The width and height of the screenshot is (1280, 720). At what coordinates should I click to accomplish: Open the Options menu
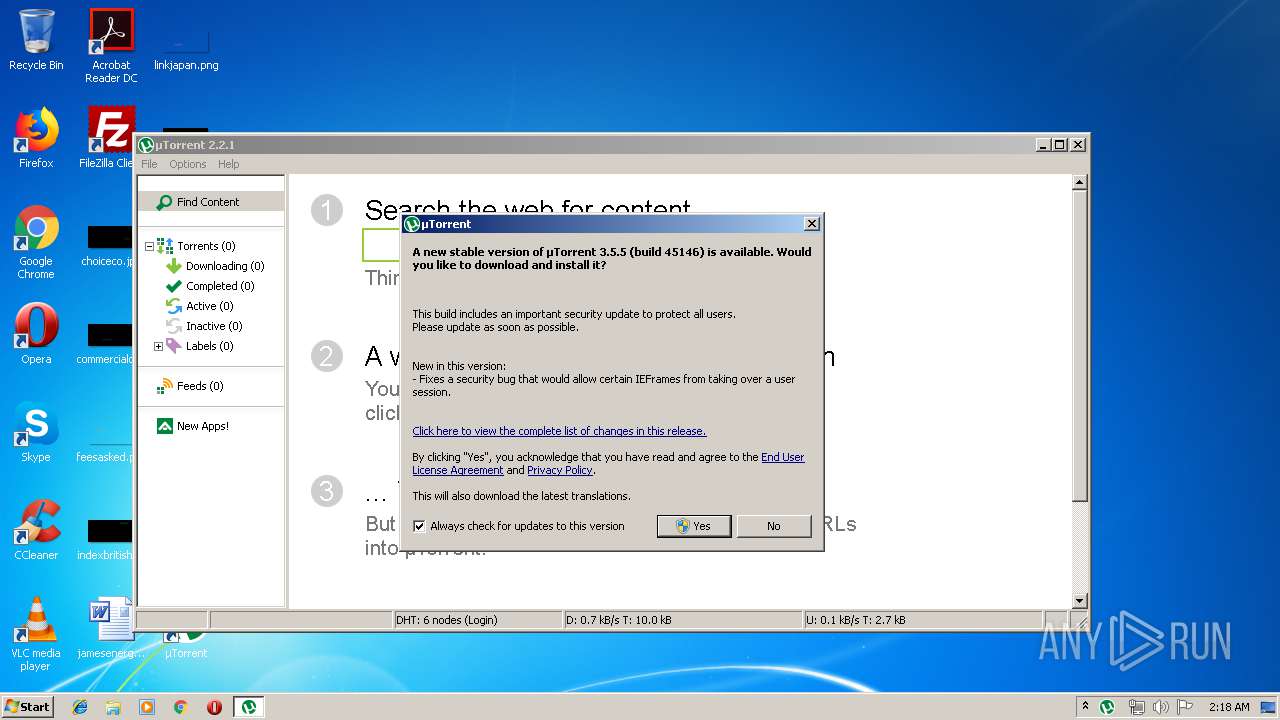point(187,164)
